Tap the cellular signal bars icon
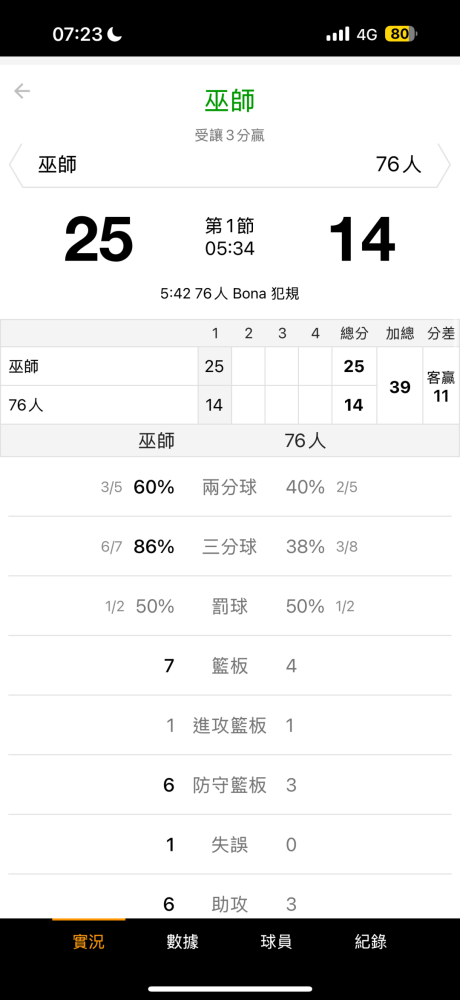460x1000 pixels. pos(338,34)
